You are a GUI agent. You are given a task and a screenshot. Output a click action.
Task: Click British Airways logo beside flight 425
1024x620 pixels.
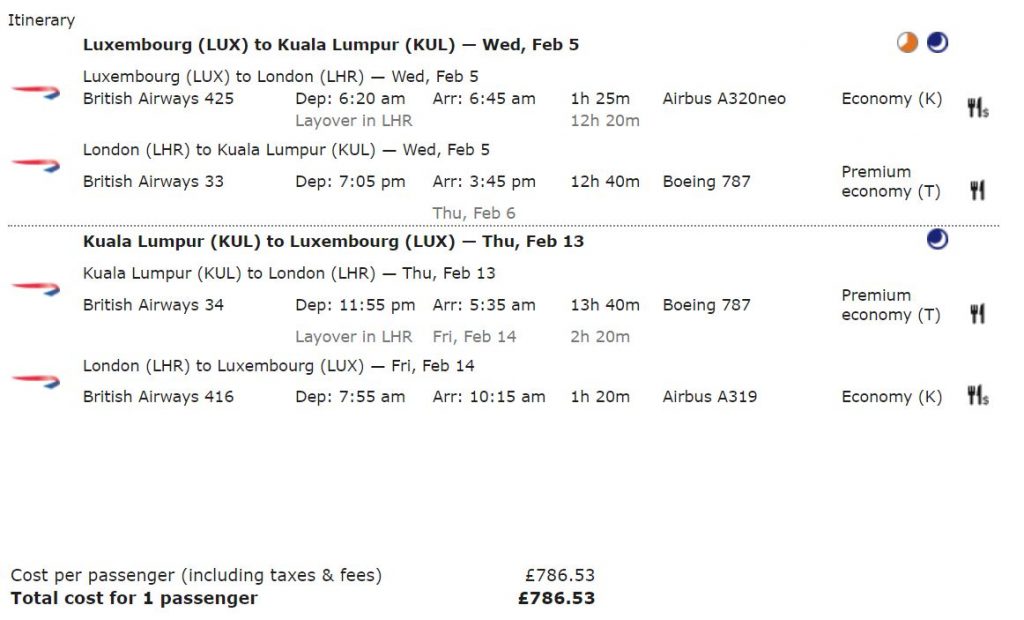(36, 92)
